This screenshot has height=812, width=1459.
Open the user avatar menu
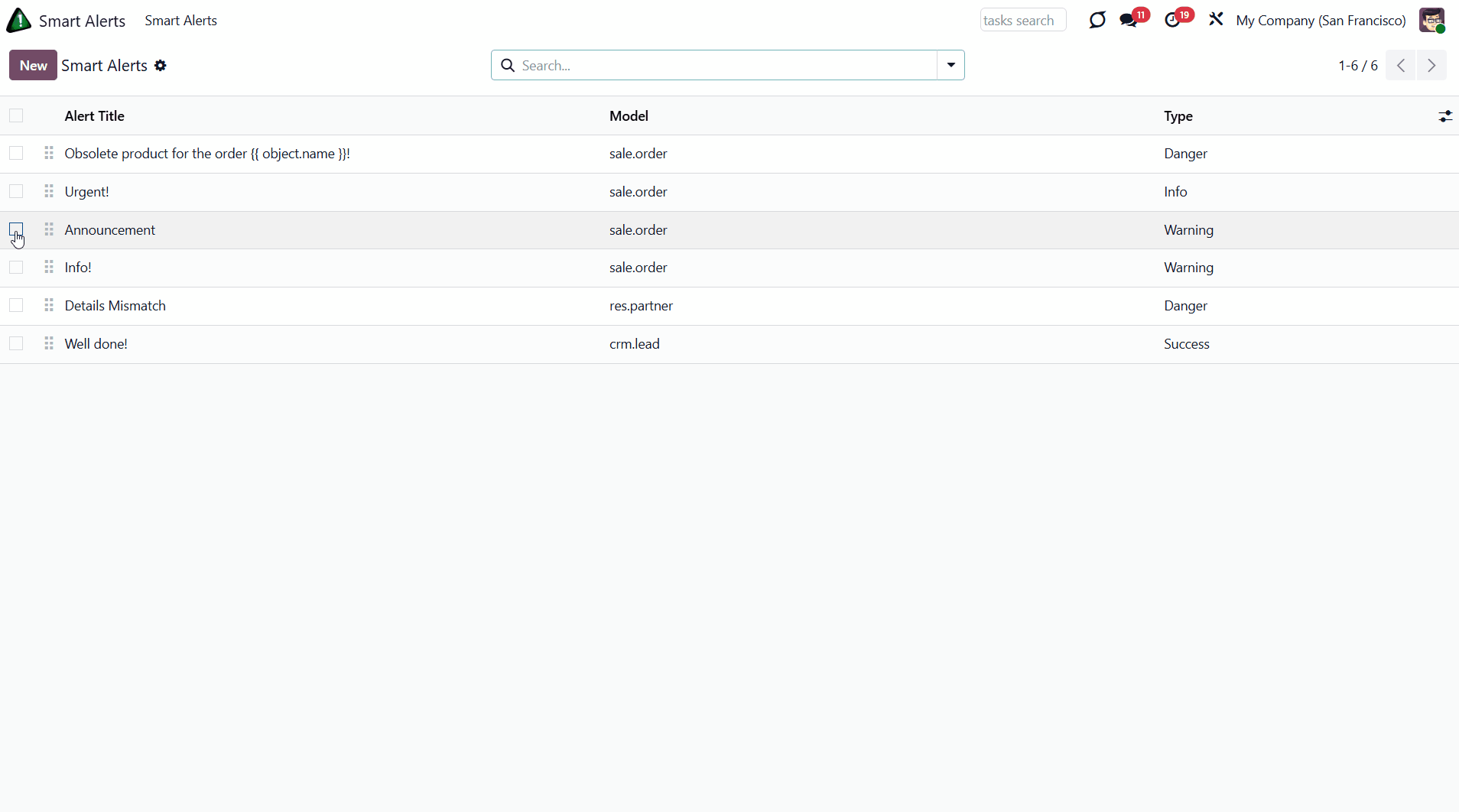point(1431,21)
